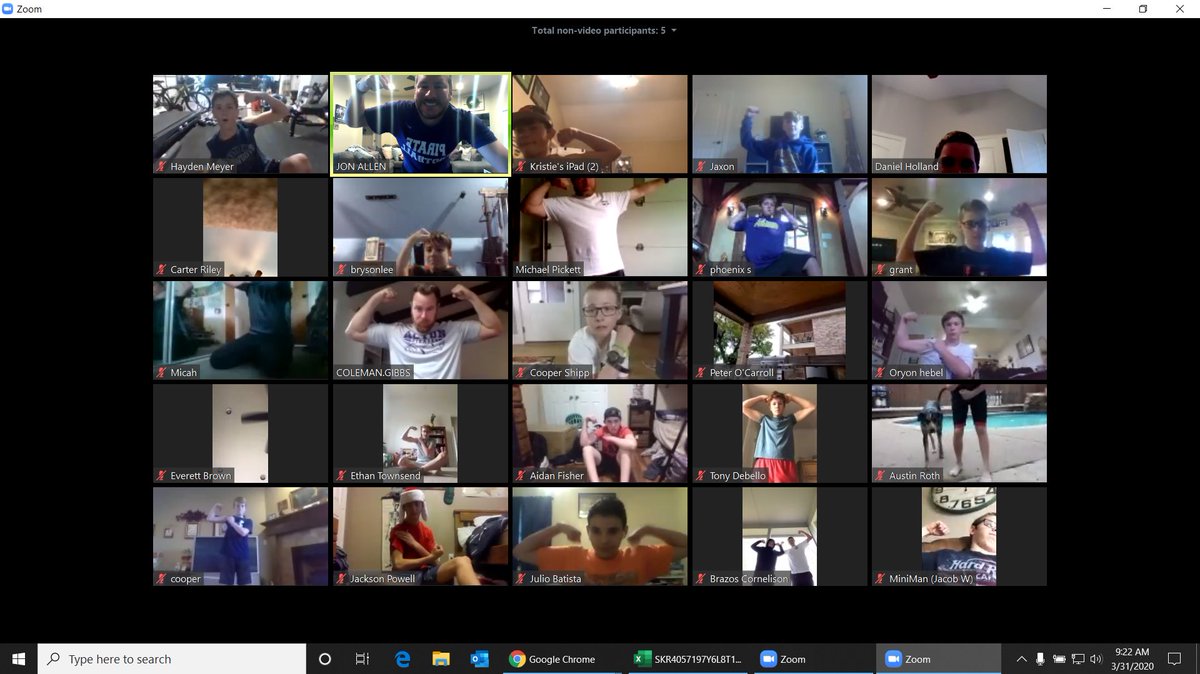Select JON ALLEN's highlighted video tile
1200x674 pixels.
pyautogui.click(x=421, y=124)
